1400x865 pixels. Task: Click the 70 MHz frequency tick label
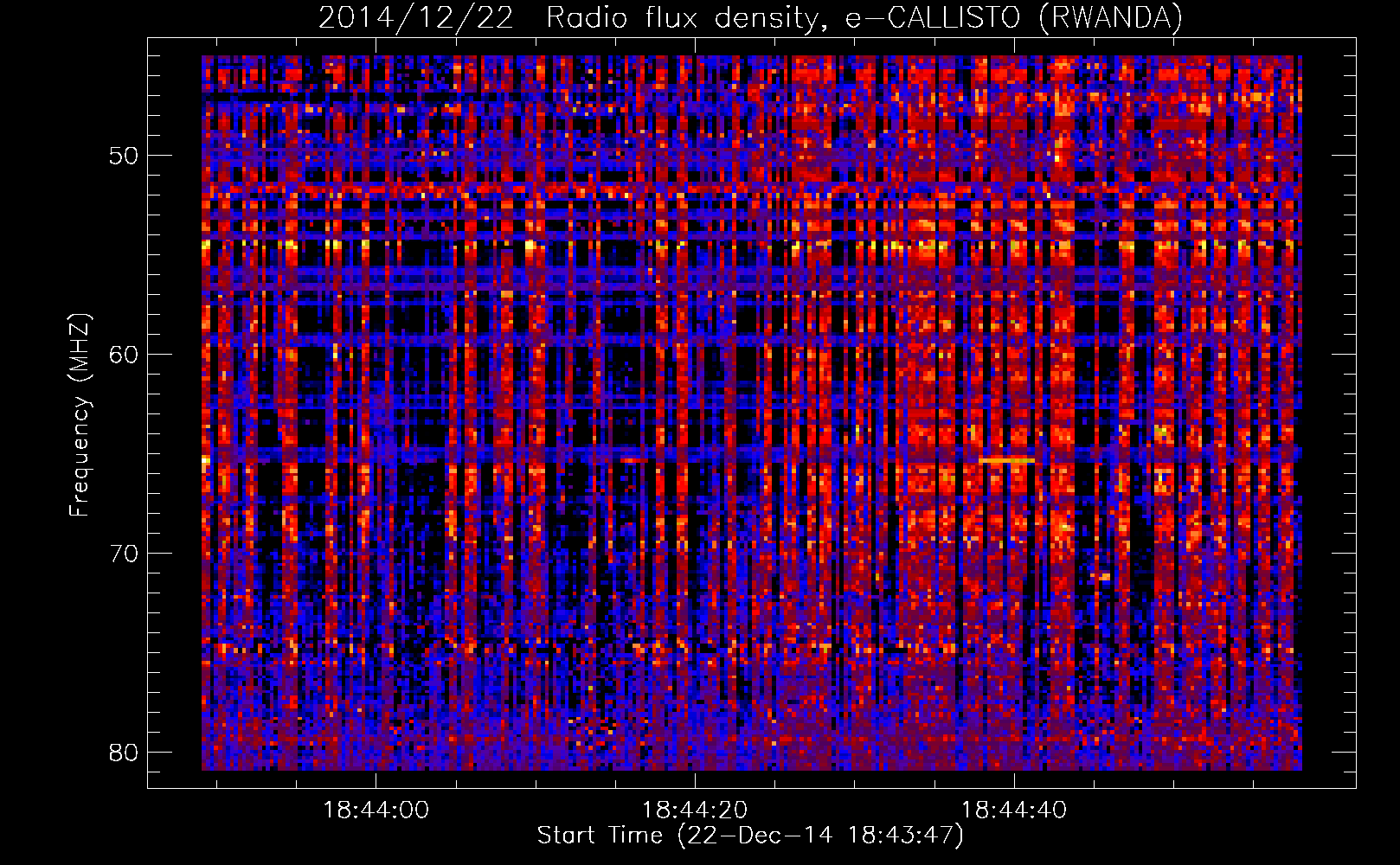124,554
